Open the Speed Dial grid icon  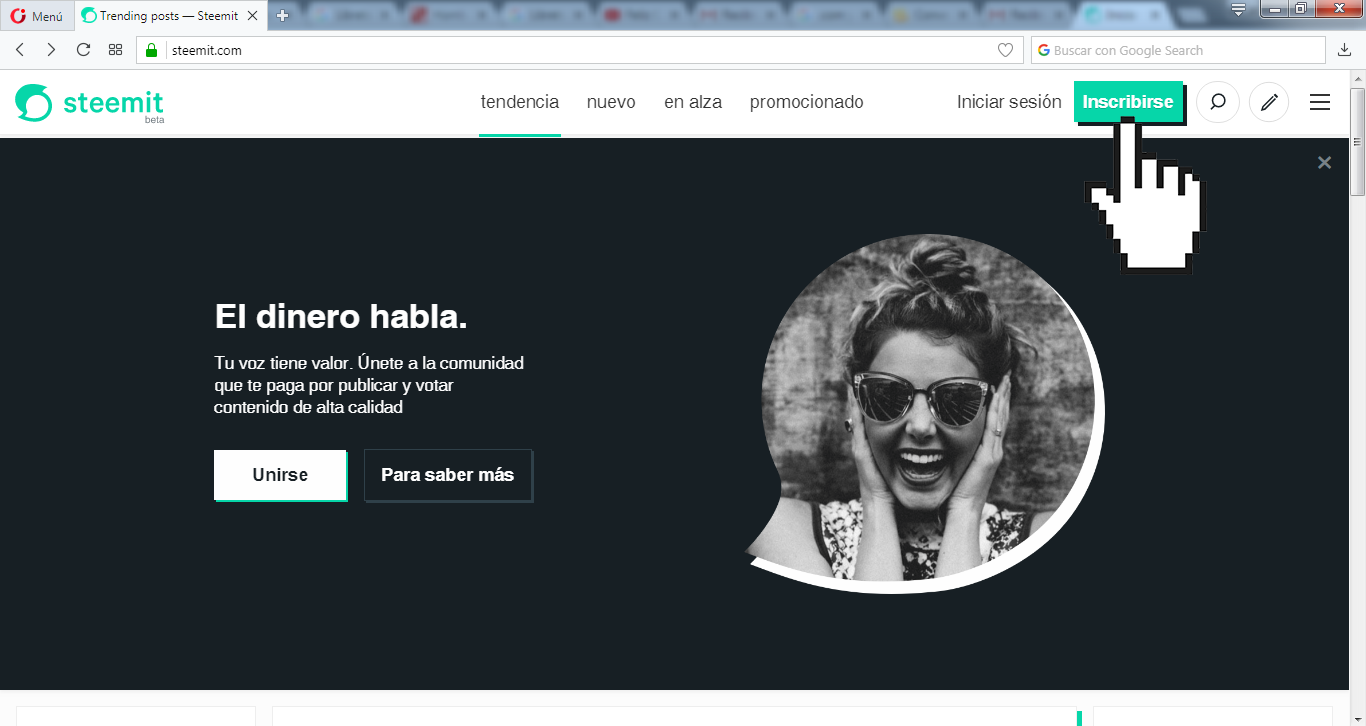coord(116,50)
